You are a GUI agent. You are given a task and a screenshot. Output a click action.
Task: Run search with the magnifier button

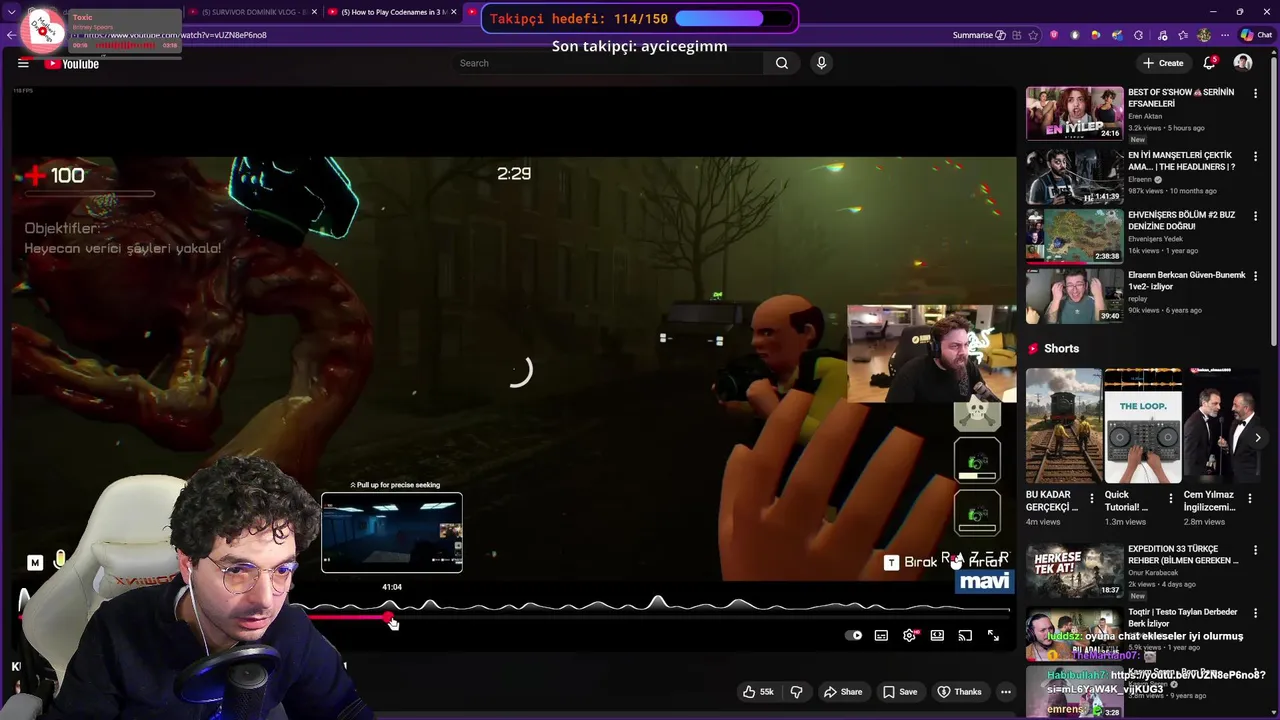[x=782, y=63]
